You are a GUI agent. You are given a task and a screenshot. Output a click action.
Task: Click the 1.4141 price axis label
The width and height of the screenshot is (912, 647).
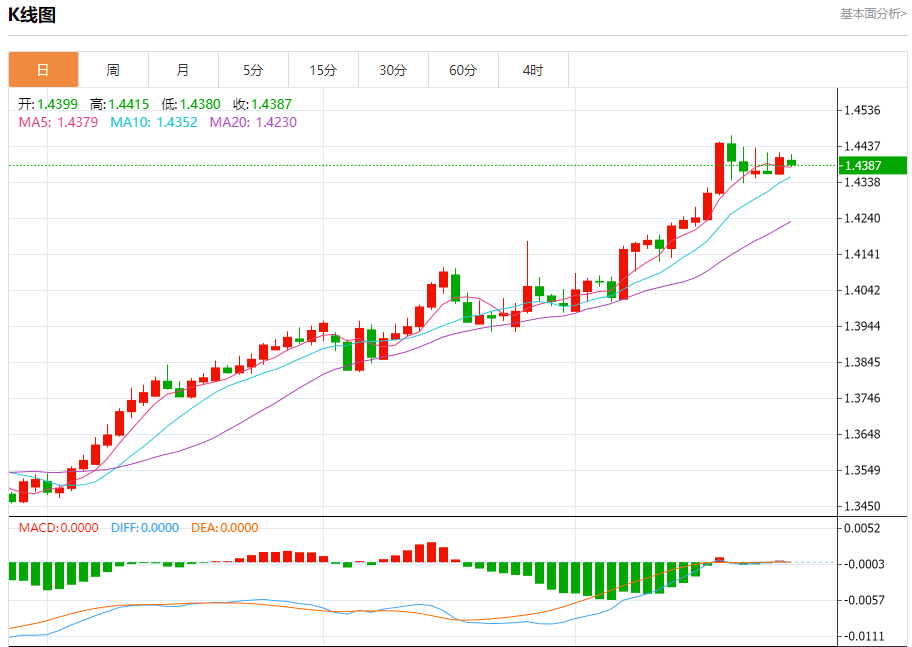coord(863,254)
